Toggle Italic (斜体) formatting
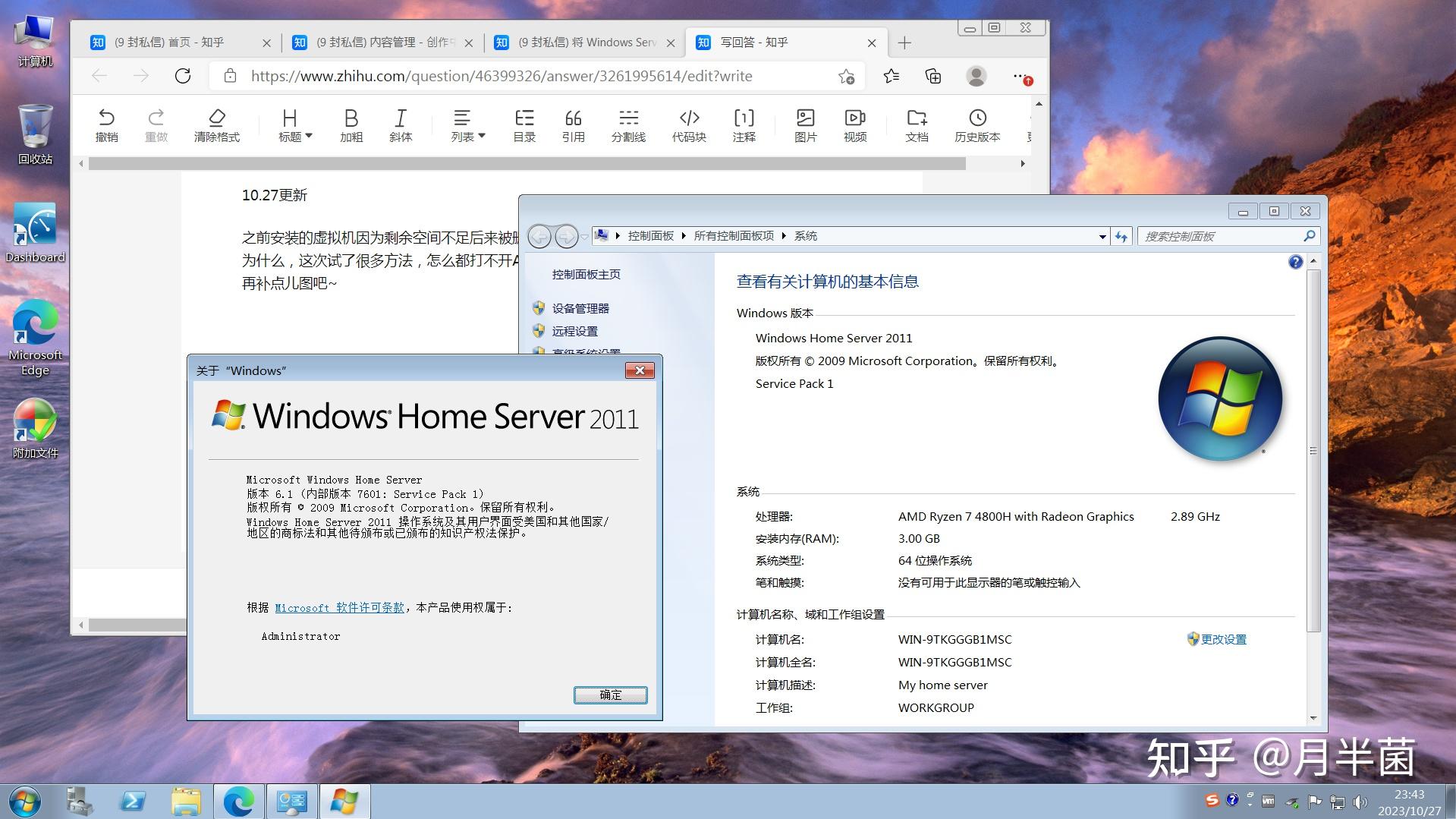 pos(401,125)
